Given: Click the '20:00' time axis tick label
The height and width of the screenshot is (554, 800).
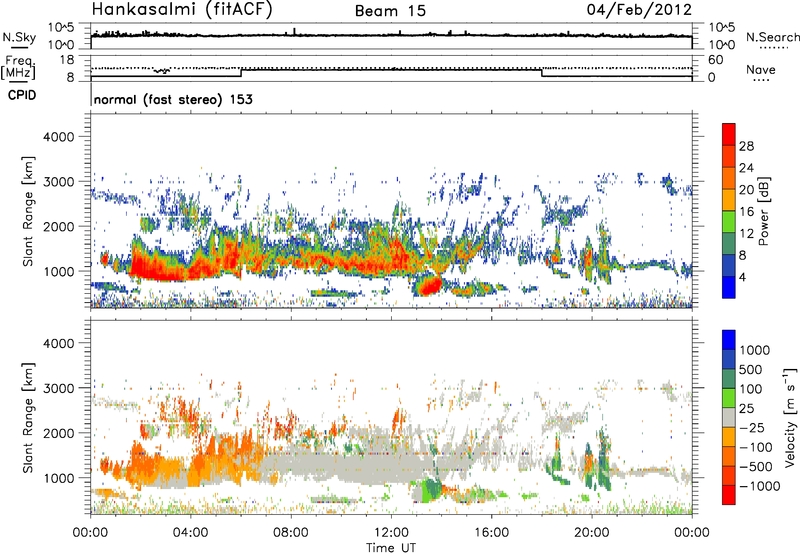Looking at the screenshot, I should (592, 533).
